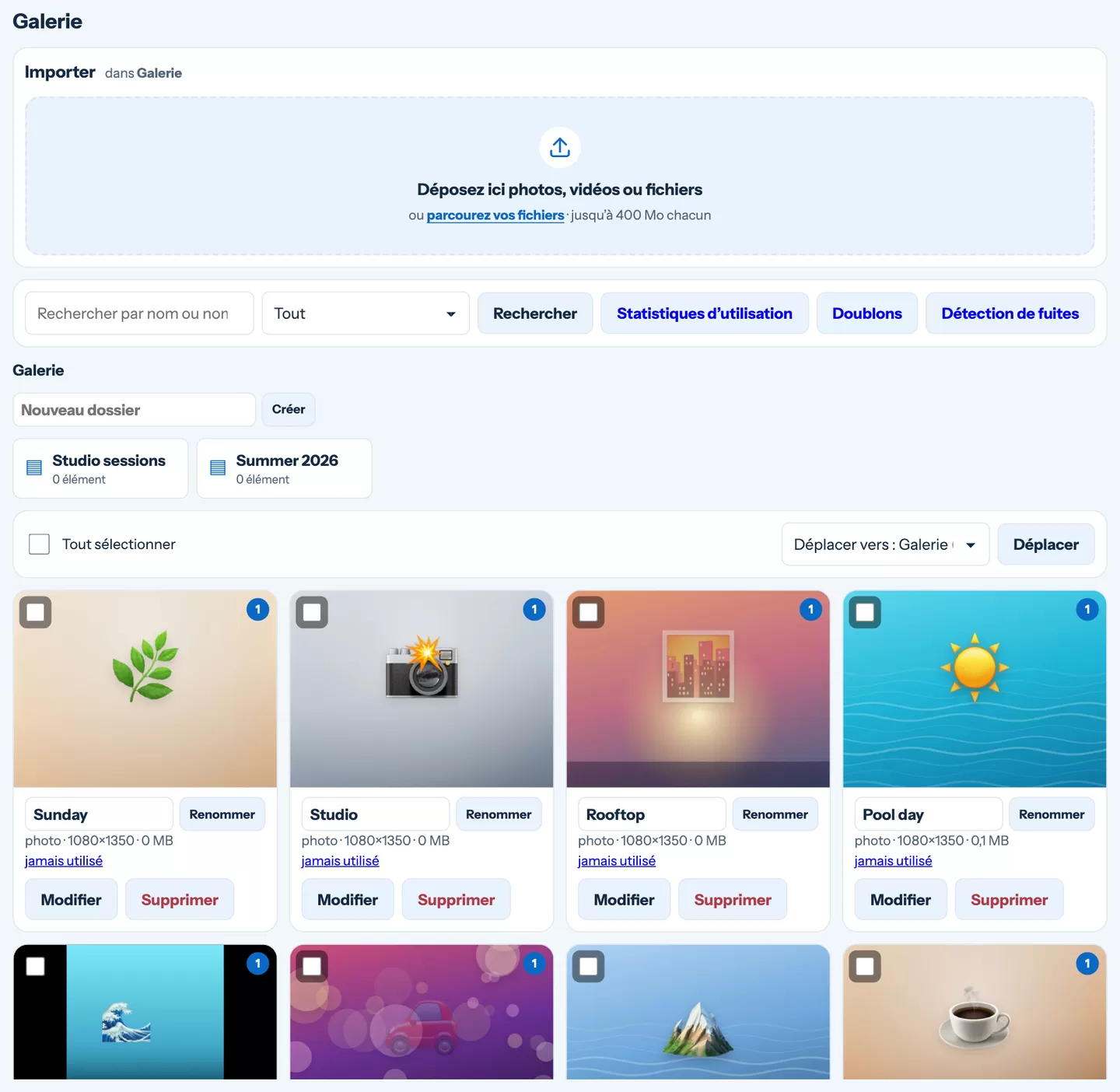The height and width of the screenshot is (1092, 1120).
Task: Select the Studio photo checkbox
Action: (312, 612)
